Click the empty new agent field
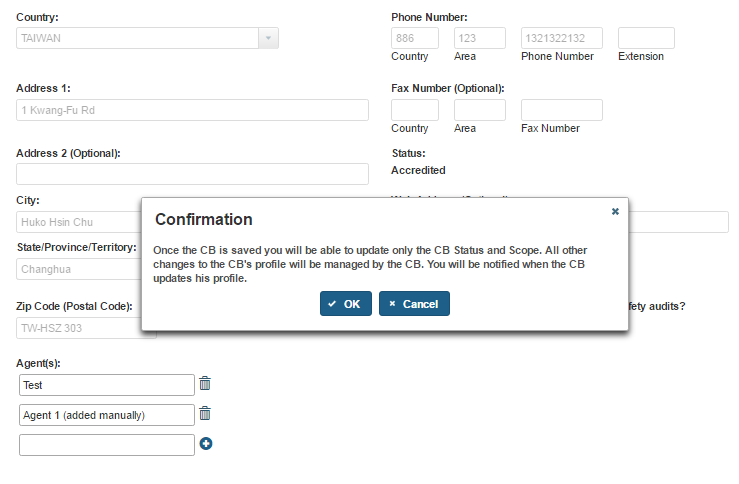 point(107,445)
